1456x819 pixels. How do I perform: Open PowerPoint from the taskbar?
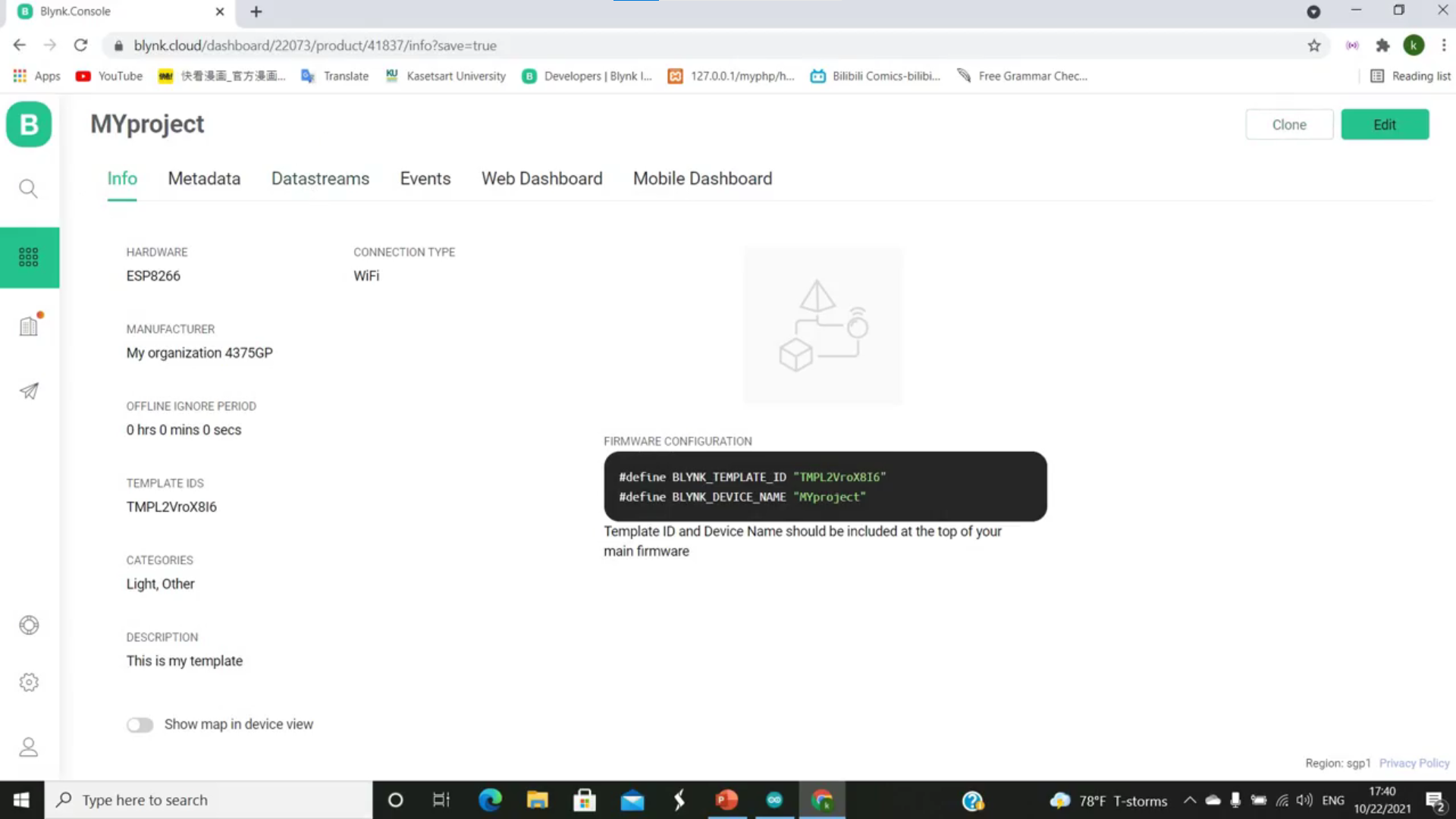pyautogui.click(x=726, y=799)
